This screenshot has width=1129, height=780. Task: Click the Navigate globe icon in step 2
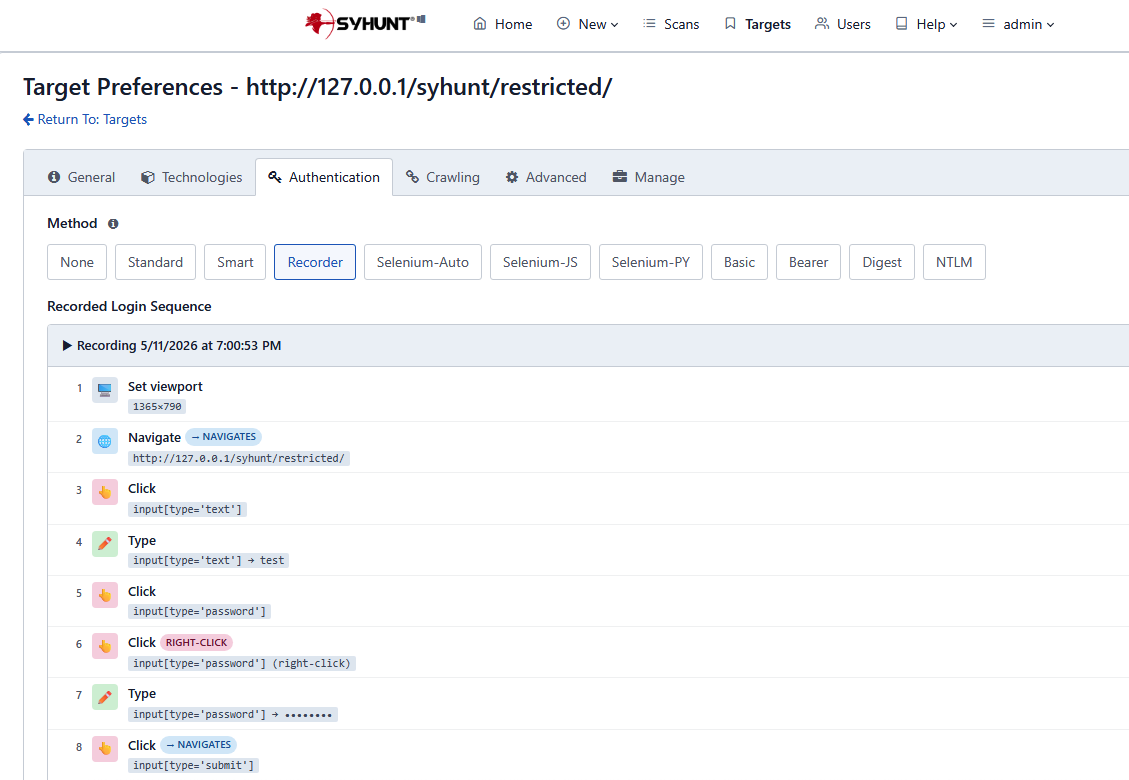point(105,441)
